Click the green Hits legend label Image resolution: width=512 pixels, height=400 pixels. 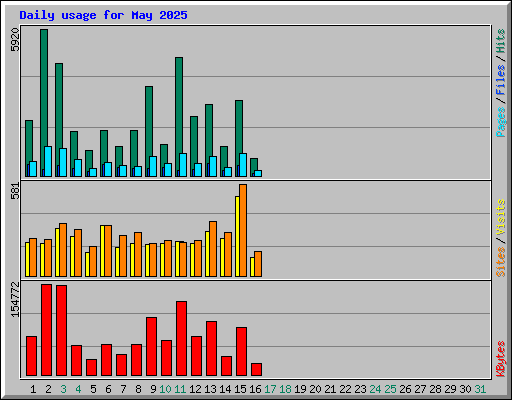(x=501, y=41)
